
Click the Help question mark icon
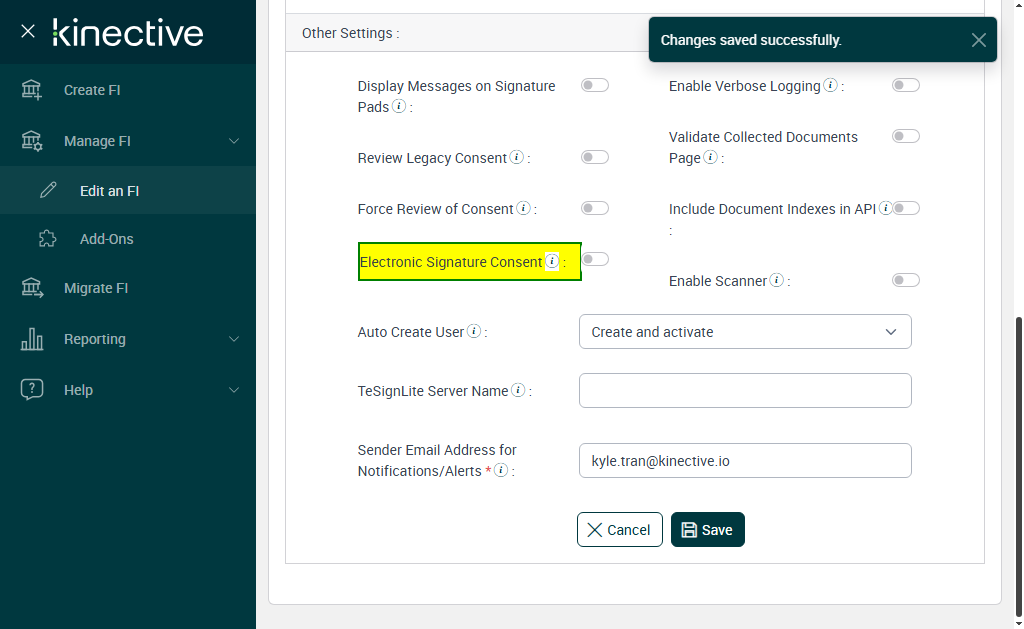click(32, 390)
